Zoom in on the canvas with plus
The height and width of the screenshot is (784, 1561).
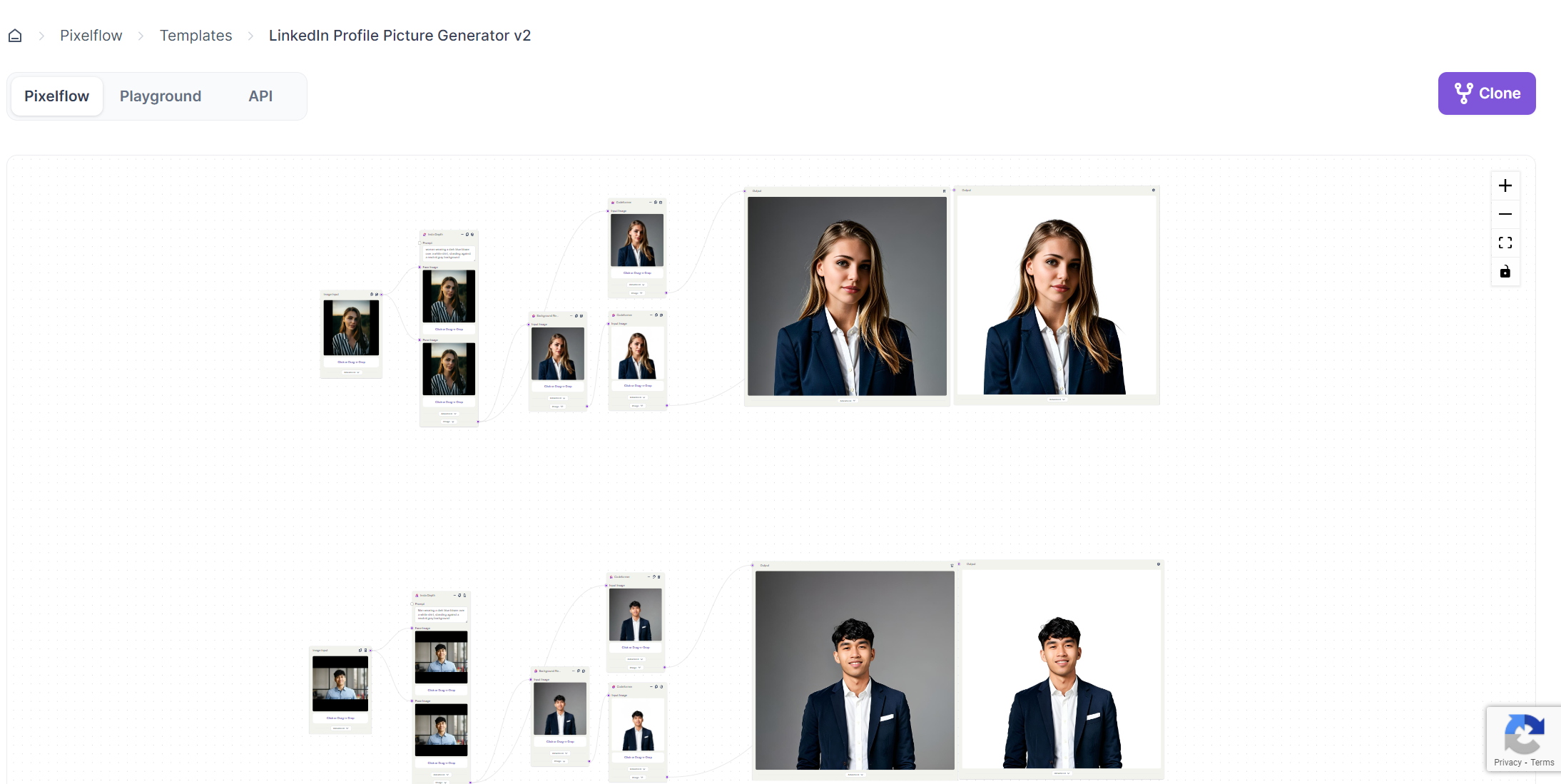[1505, 185]
